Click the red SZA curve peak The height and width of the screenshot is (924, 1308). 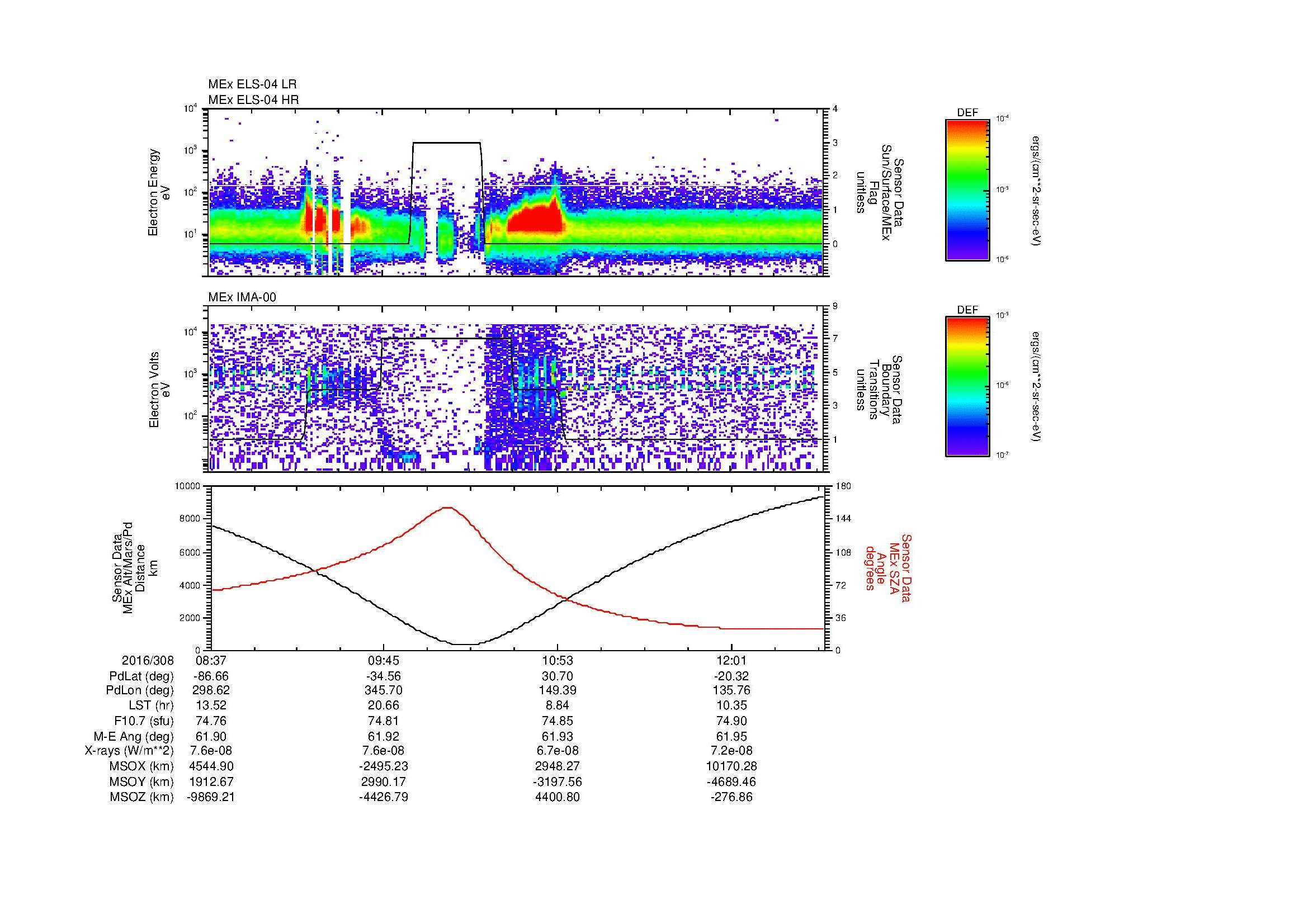click(x=448, y=508)
